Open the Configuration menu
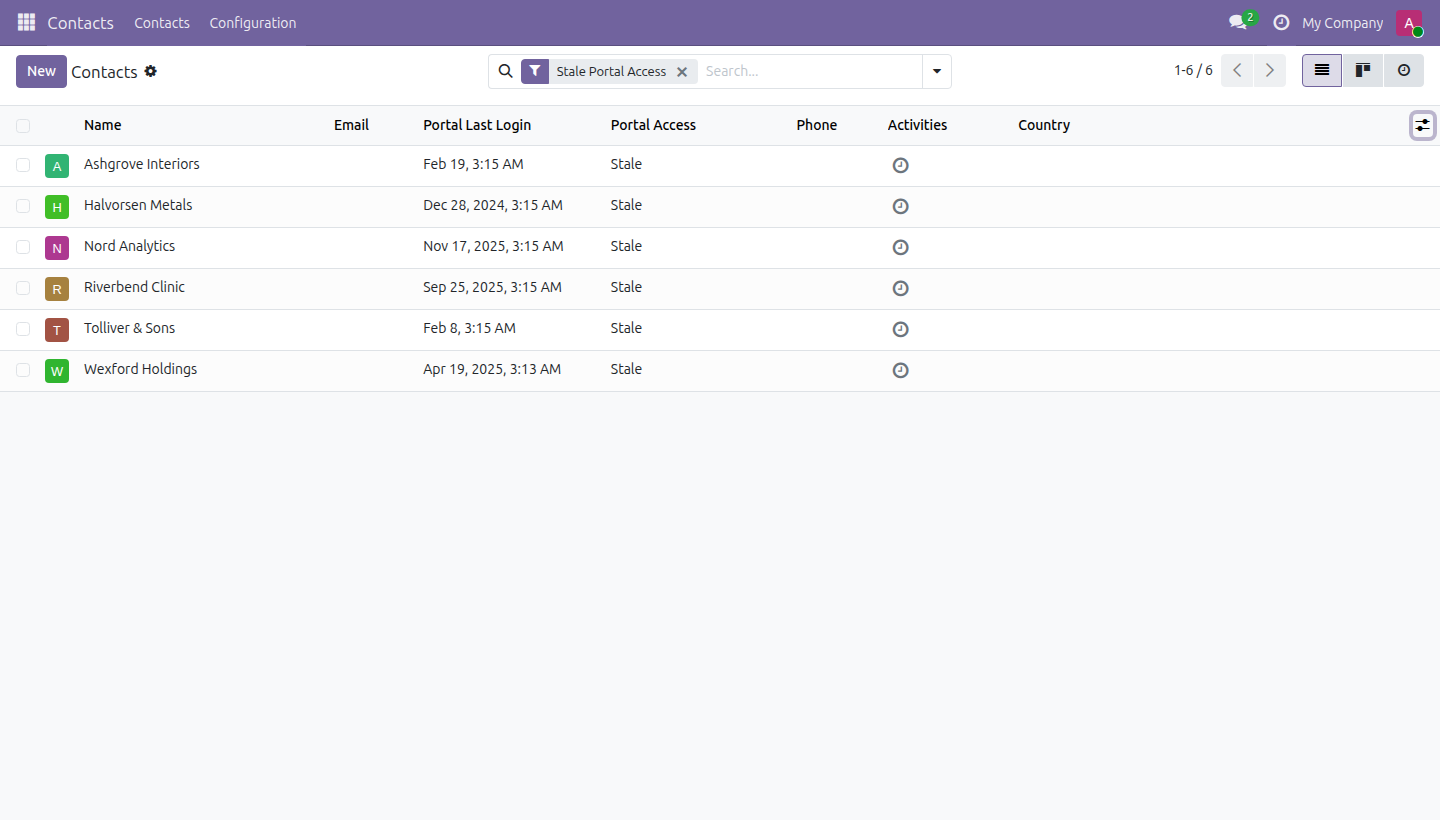The height and width of the screenshot is (820, 1440). pos(253,23)
